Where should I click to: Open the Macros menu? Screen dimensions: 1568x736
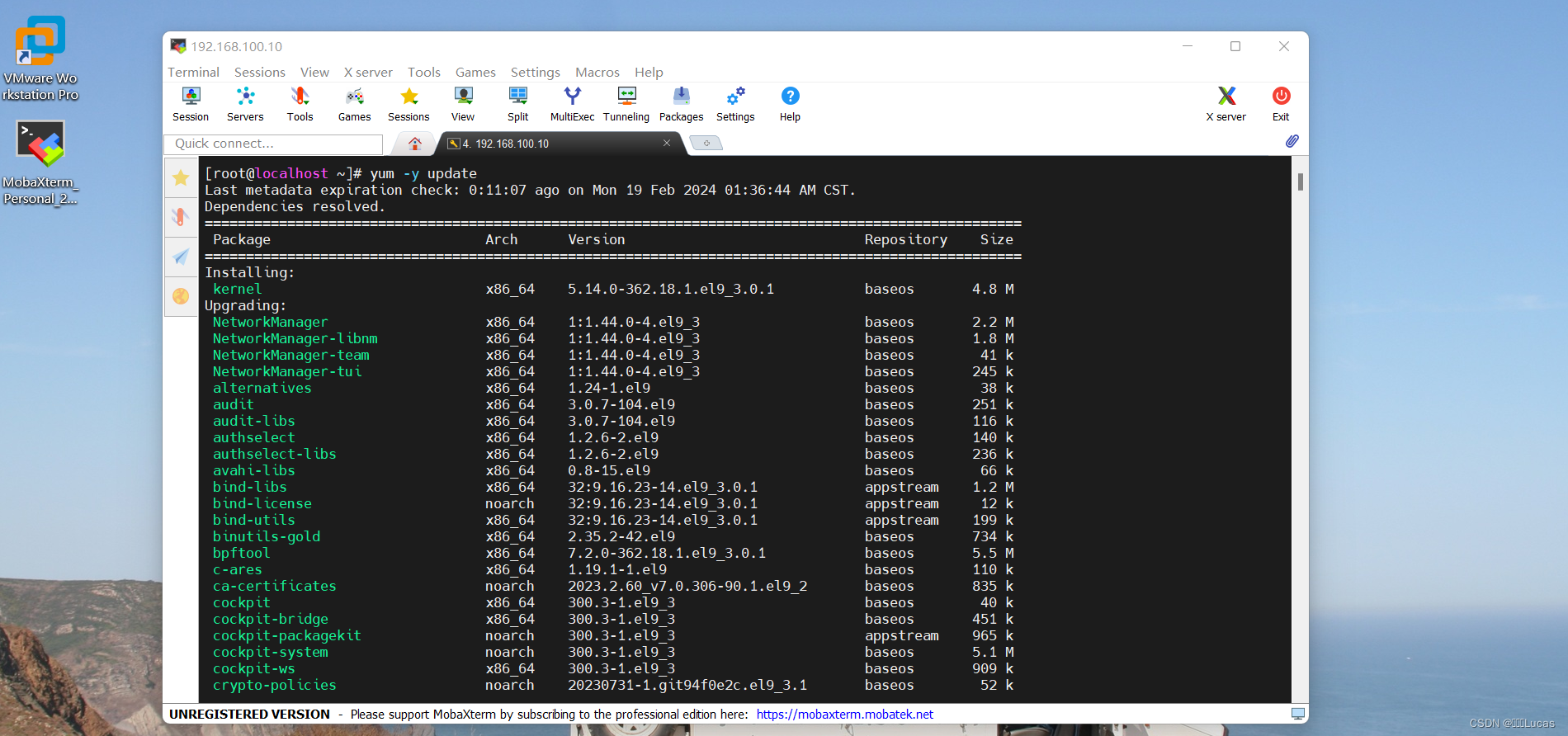pyautogui.click(x=597, y=73)
